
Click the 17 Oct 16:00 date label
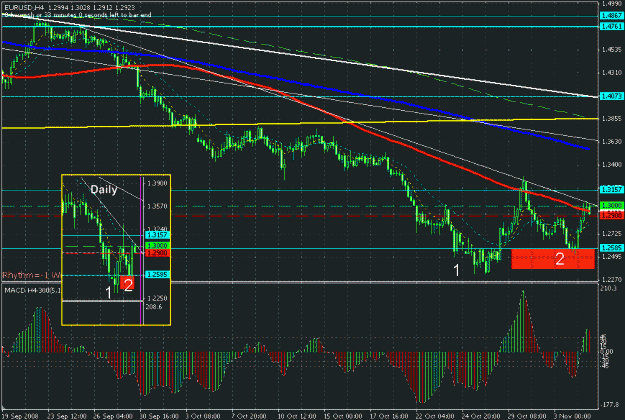point(389,416)
